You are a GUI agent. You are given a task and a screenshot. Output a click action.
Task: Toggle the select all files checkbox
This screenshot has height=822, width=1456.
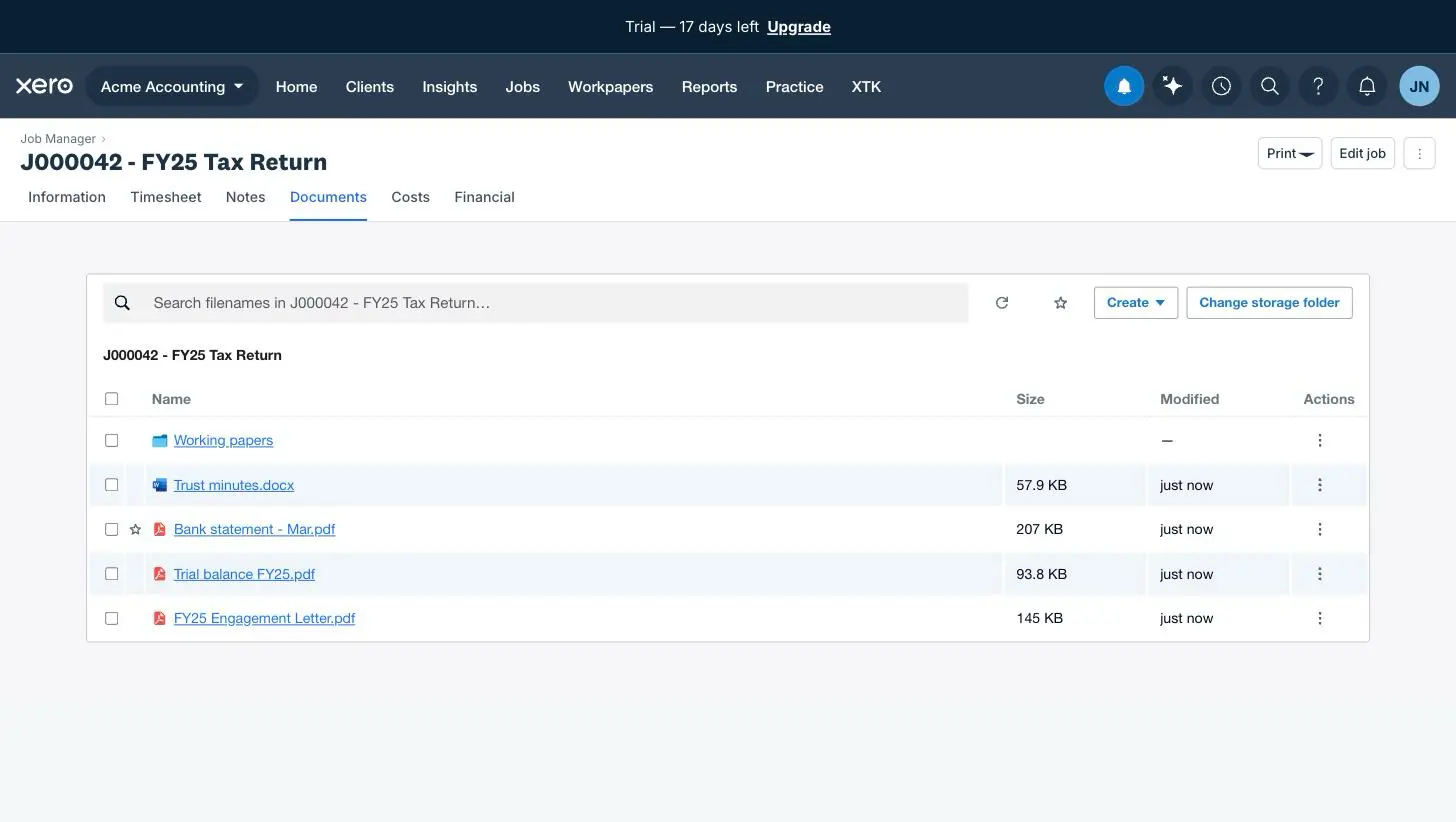(x=111, y=399)
